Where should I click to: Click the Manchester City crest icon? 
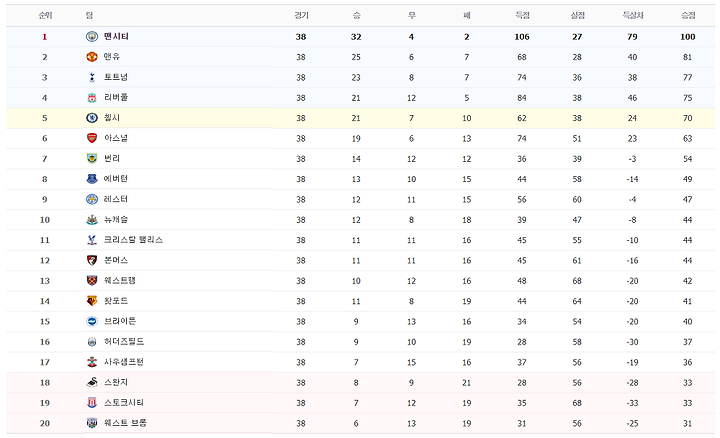[x=92, y=37]
